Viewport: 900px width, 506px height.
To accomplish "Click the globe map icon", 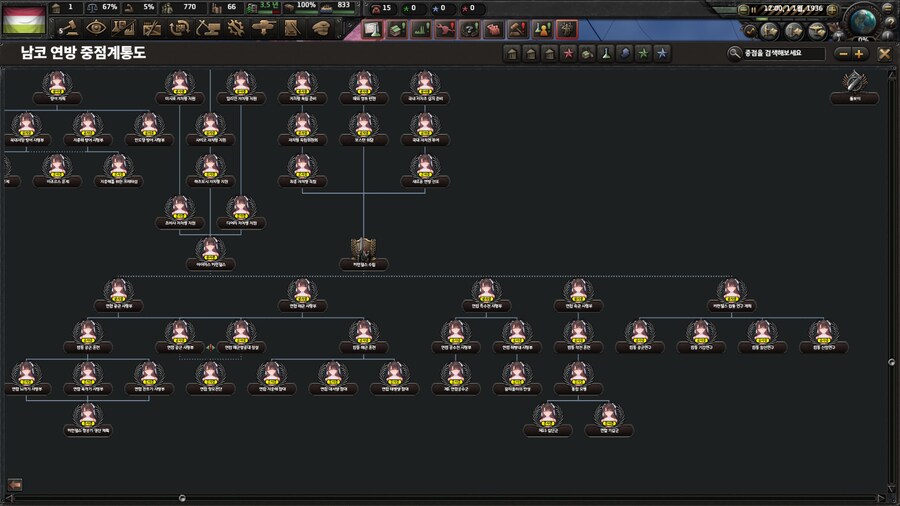I will pyautogui.click(x=860, y=18).
